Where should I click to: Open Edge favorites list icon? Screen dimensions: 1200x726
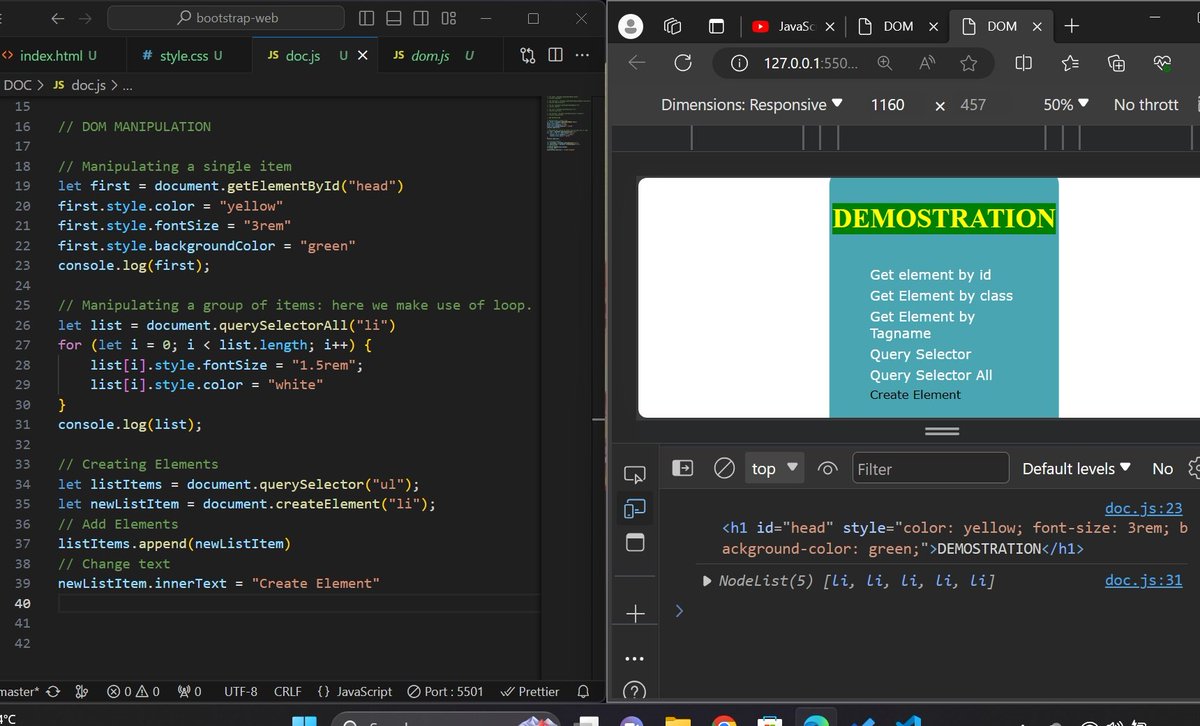point(1070,63)
